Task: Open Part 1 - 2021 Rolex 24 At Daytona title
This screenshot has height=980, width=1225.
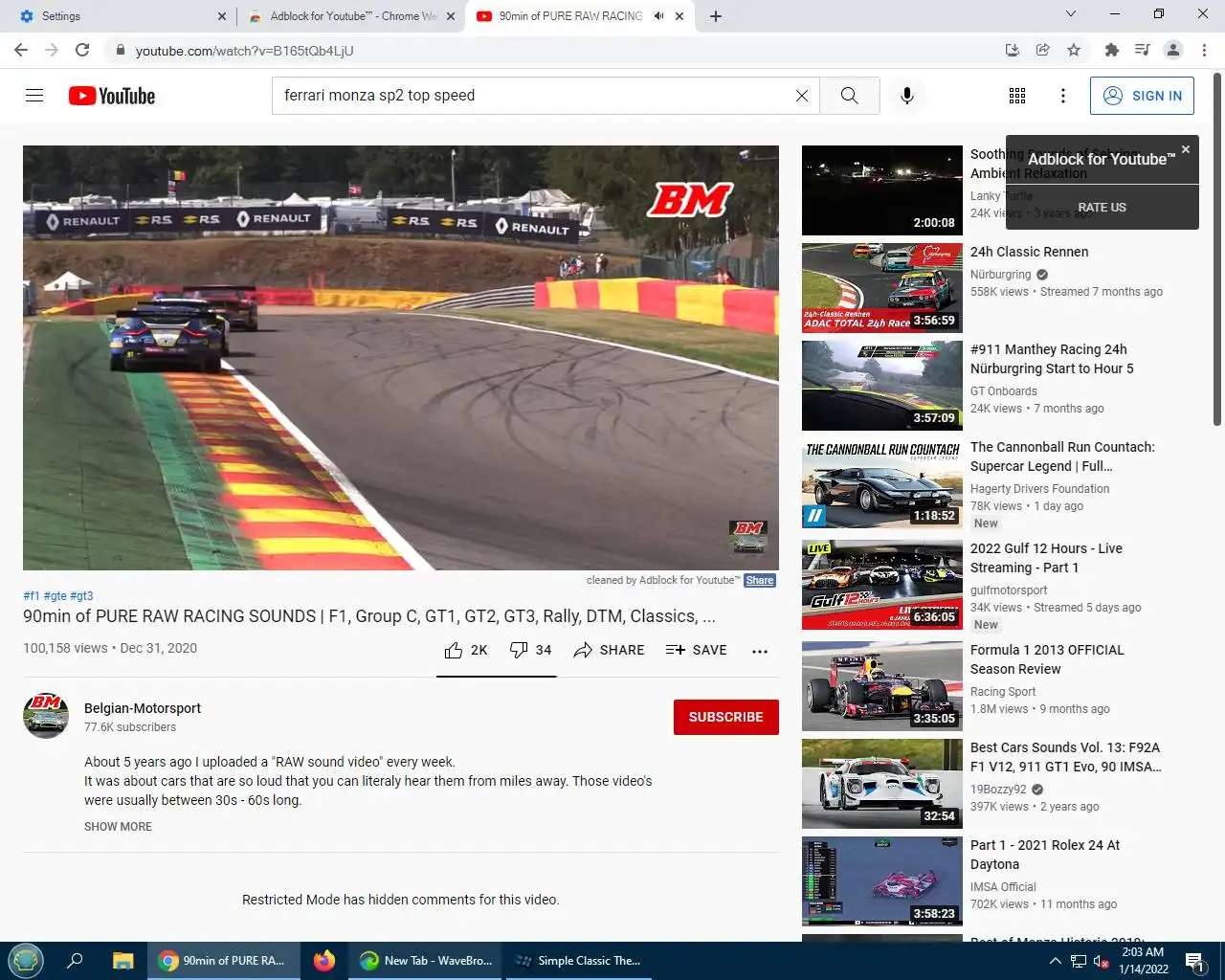Action: point(1045,855)
